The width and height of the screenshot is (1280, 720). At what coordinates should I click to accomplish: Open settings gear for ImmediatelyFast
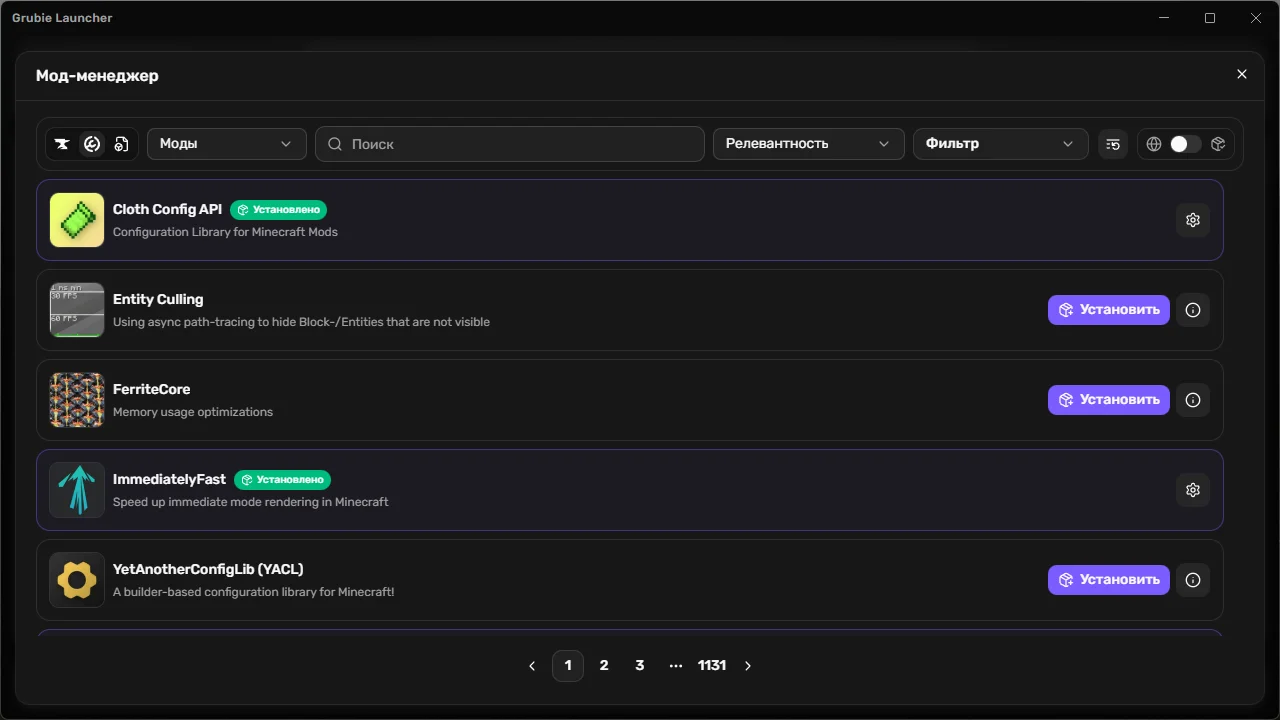tap(1193, 490)
